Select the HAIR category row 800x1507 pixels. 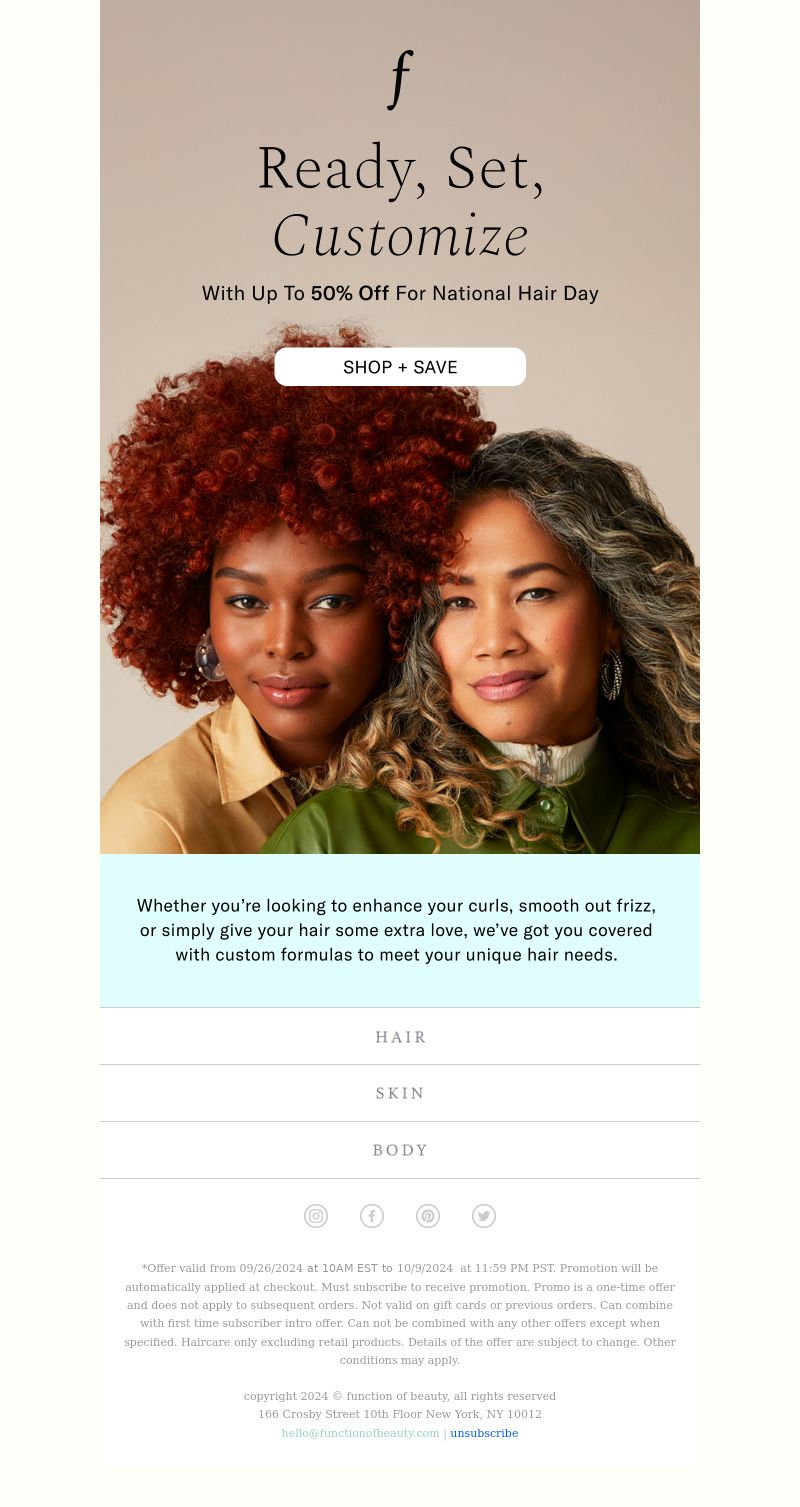click(400, 1036)
